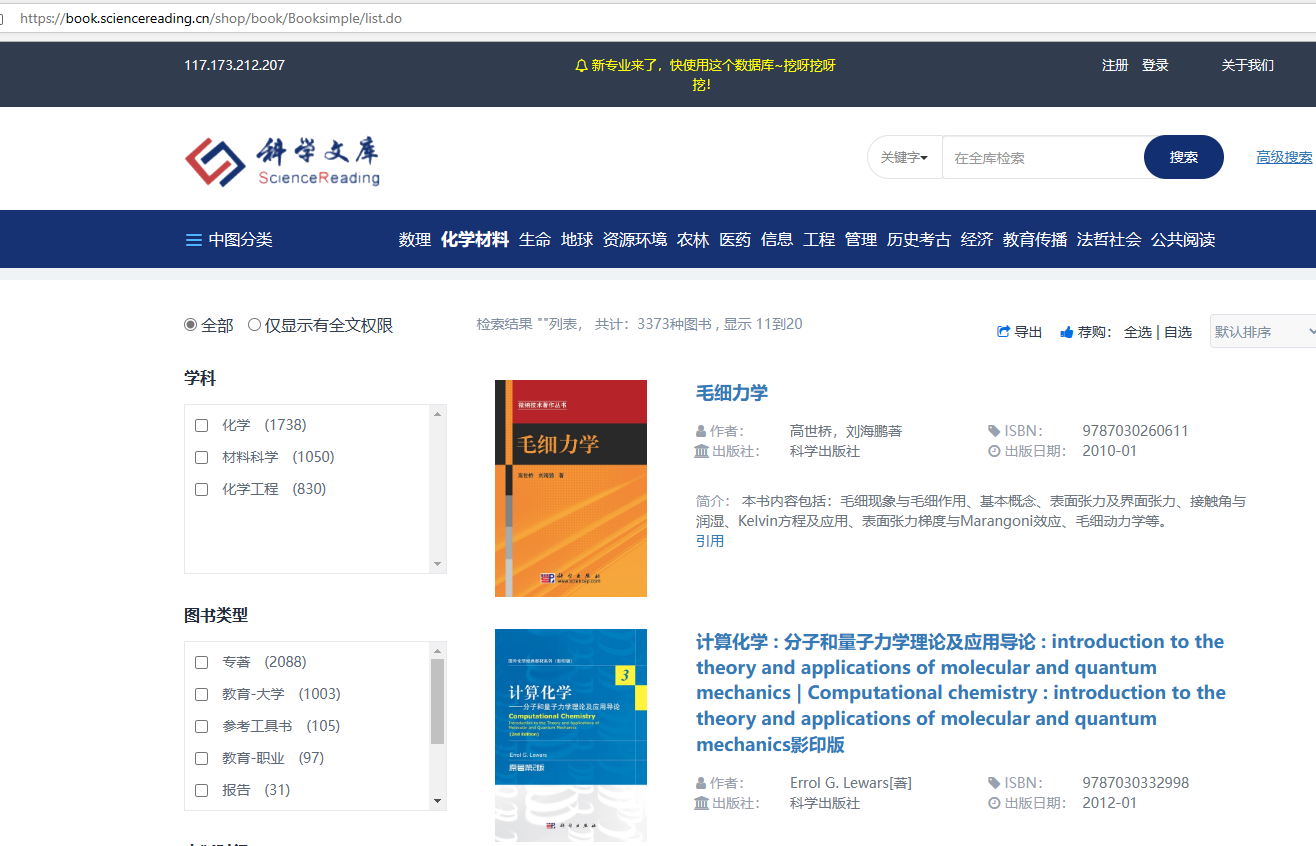Click the 荐购 thumbs-up icon
This screenshot has width=1316, height=846.
[x=1067, y=332]
